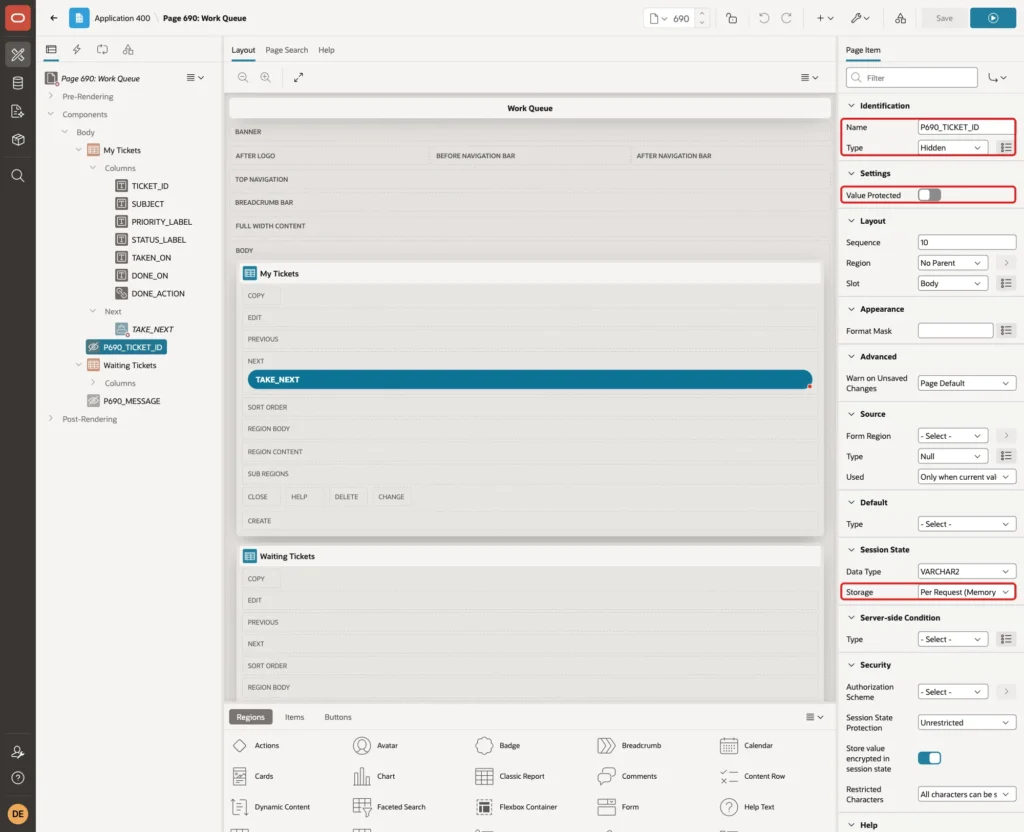The width and height of the screenshot is (1024, 832).
Task: Click the page lock icon in the toolbar
Action: 731,18
